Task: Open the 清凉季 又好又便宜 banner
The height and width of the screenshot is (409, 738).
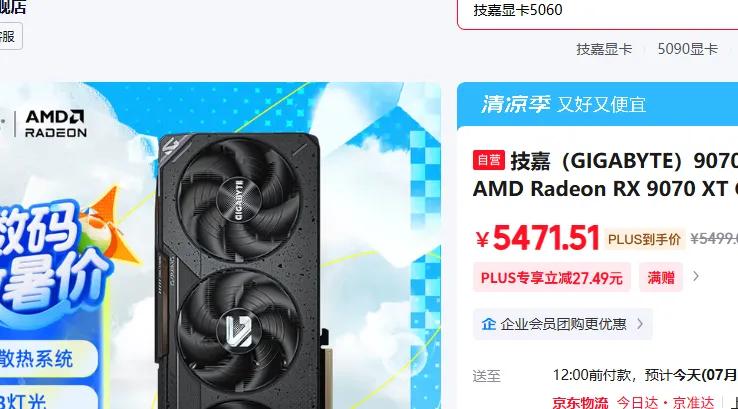Action: coord(597,104)
